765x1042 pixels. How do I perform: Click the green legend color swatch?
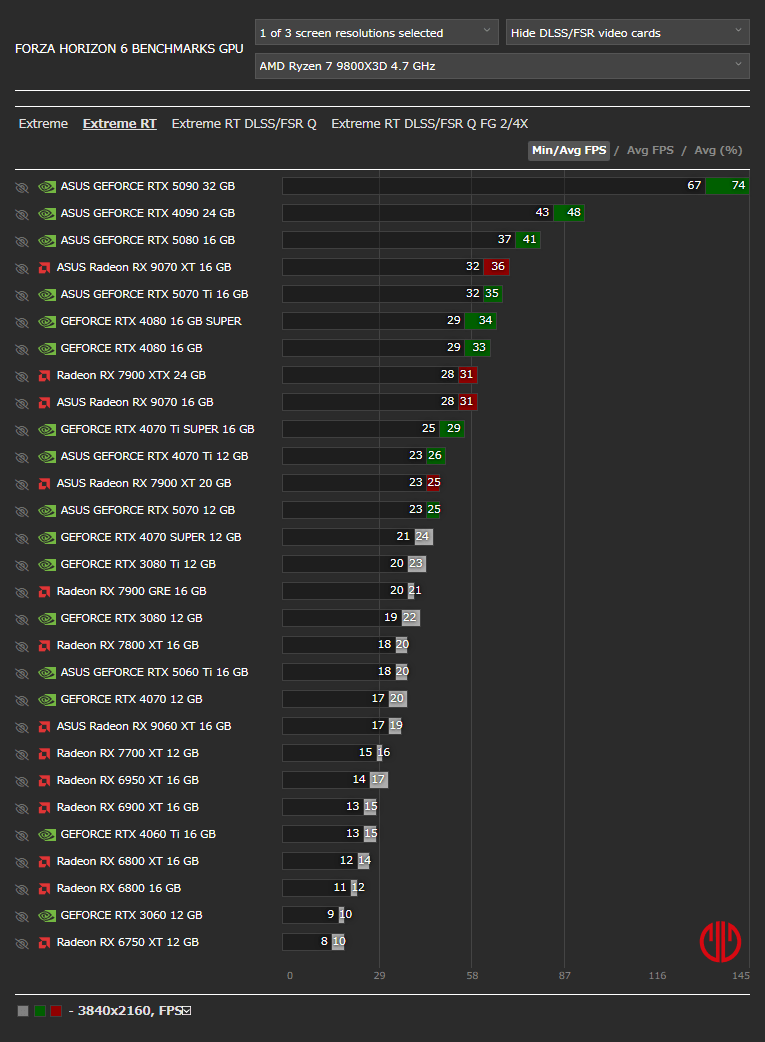[40, 1011]
